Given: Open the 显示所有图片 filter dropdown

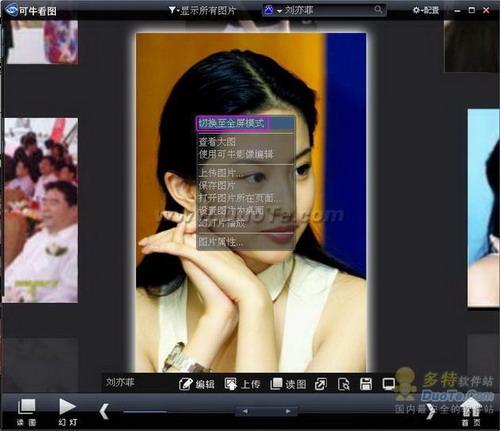Looking at the screenshot, I should 202,10.
